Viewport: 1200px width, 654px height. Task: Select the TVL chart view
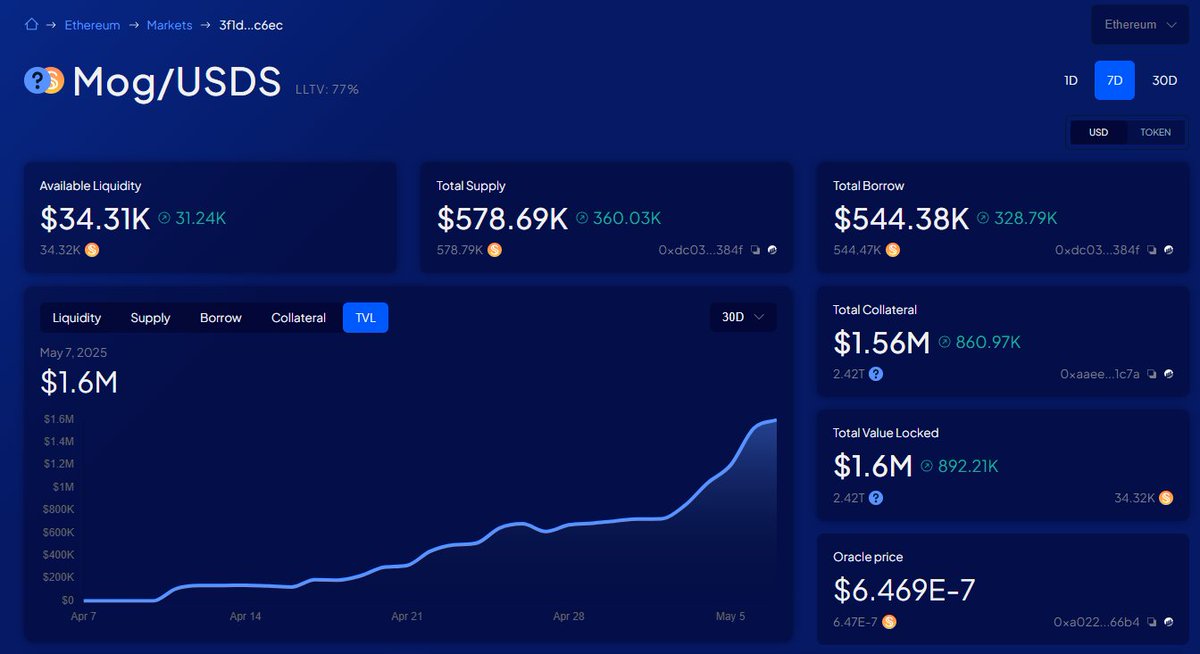click(365, 317)
